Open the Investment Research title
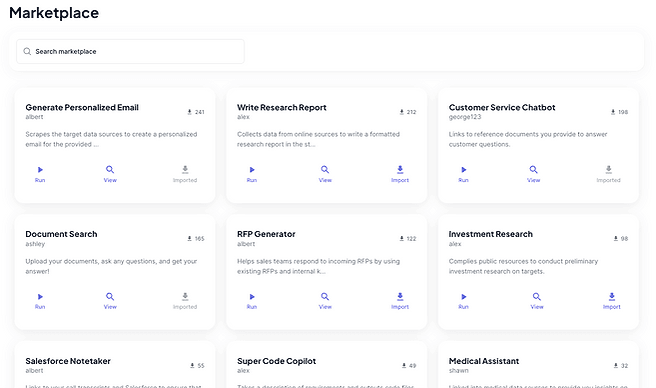This screenshot has width=656, height=388. (x=491, y=234)
